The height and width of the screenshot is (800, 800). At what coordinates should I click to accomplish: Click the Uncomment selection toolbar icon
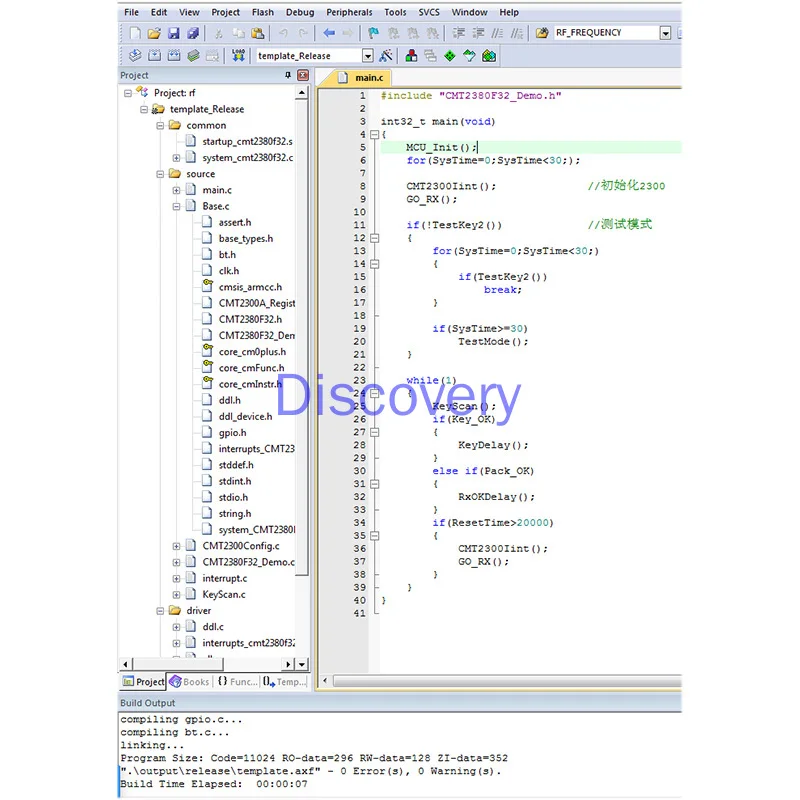(517, 33)
